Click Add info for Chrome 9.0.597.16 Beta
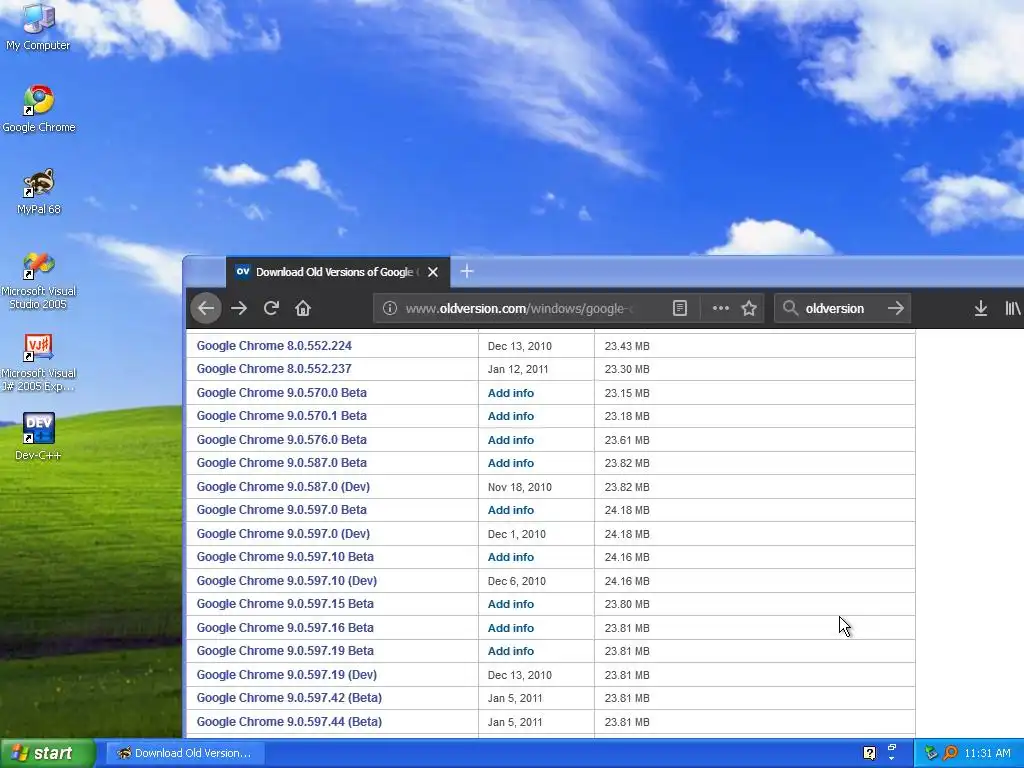 pos(511,628)
